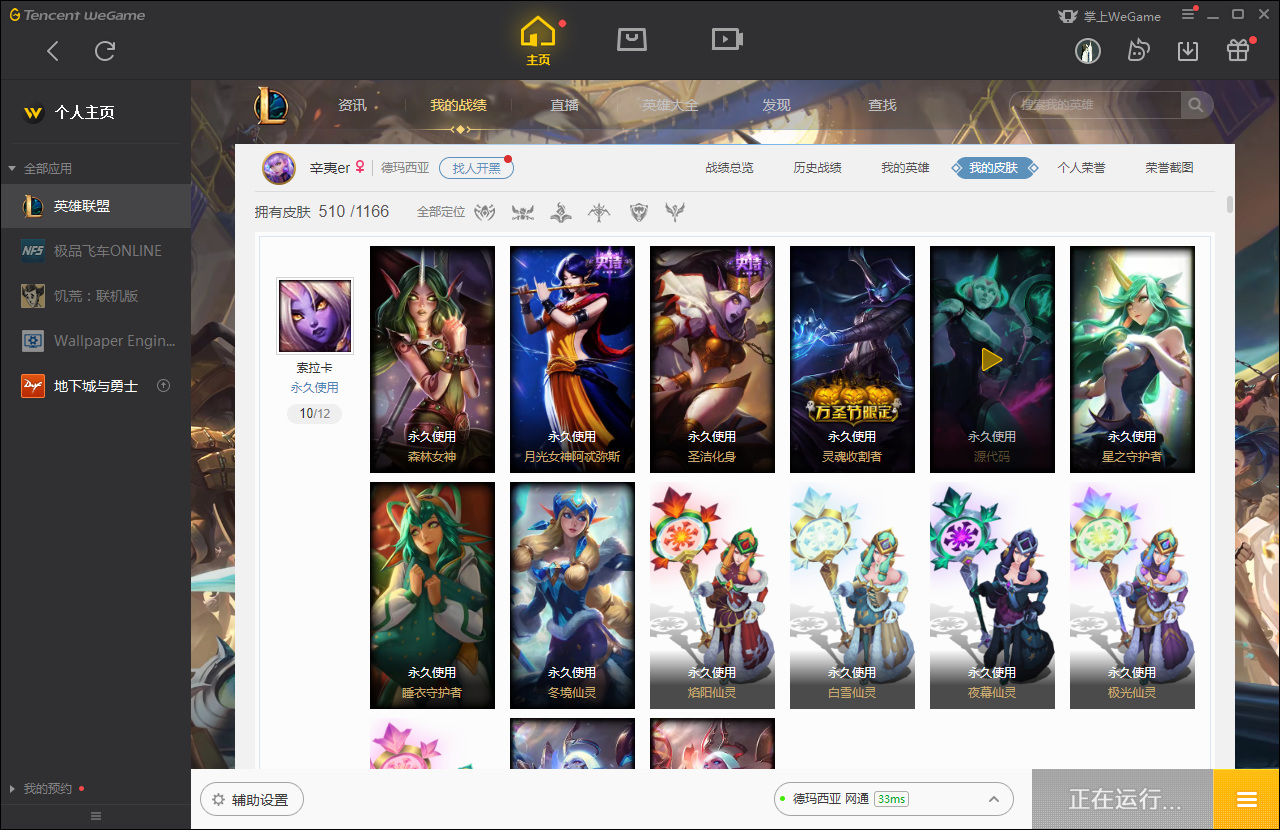Viewport: 1280px width, 830px height.
Task: Open the 资讯 tab
Action: (x=352, y=105)
